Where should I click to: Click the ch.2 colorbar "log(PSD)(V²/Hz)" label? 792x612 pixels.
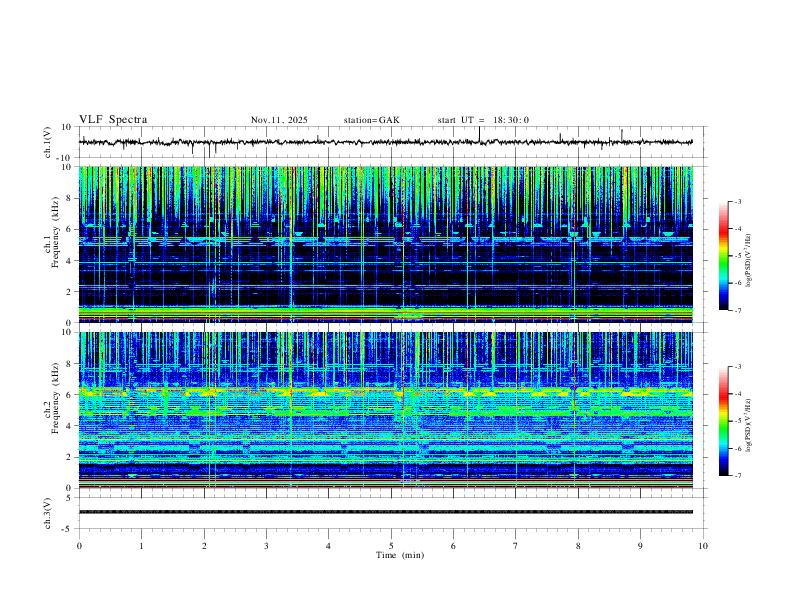(749, 425)
